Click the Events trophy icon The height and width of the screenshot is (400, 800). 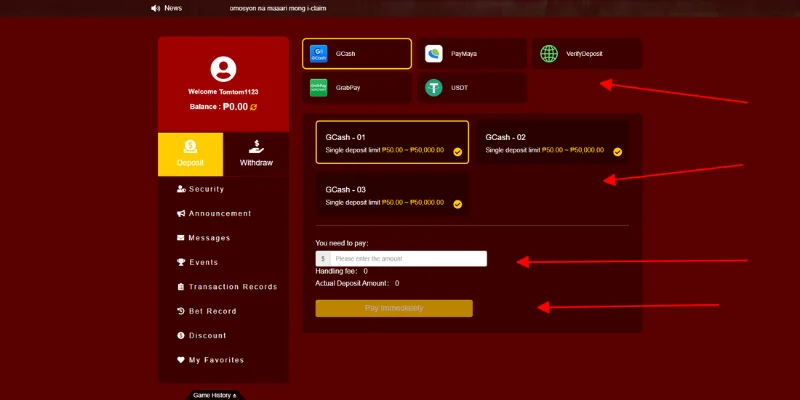[181, 262]
